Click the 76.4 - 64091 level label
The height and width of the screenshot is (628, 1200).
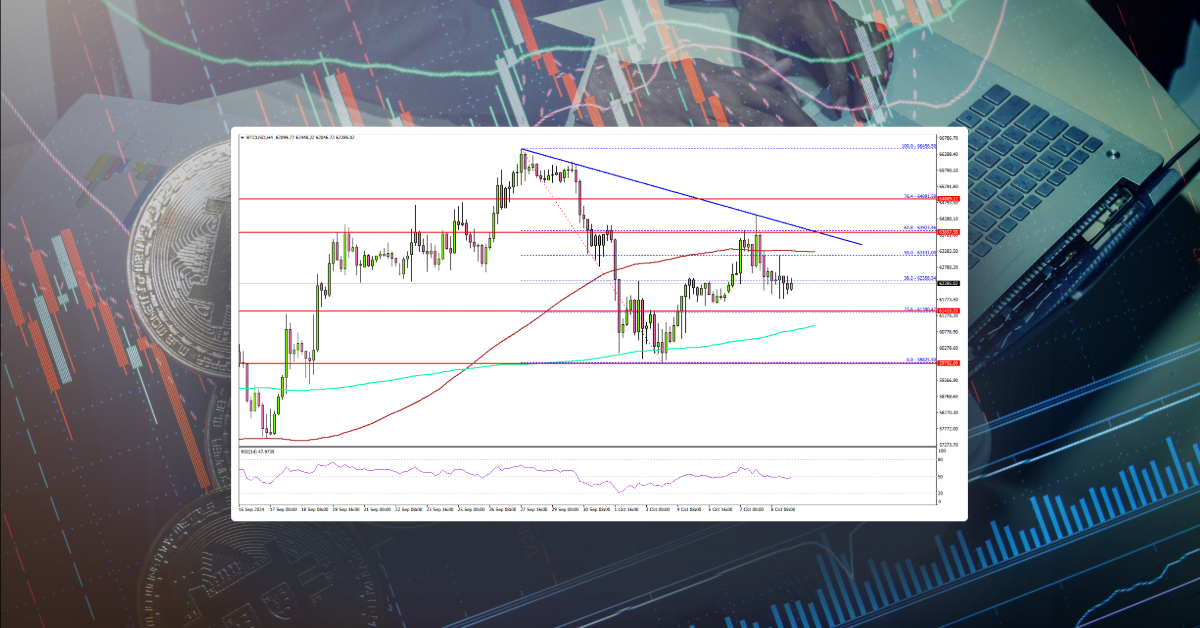tap(917, 198)
